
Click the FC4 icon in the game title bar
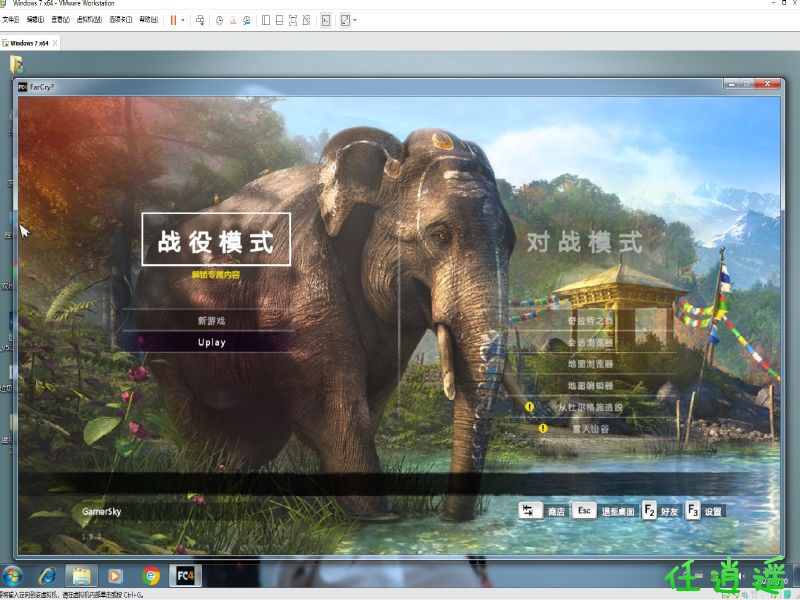[22, 87]
